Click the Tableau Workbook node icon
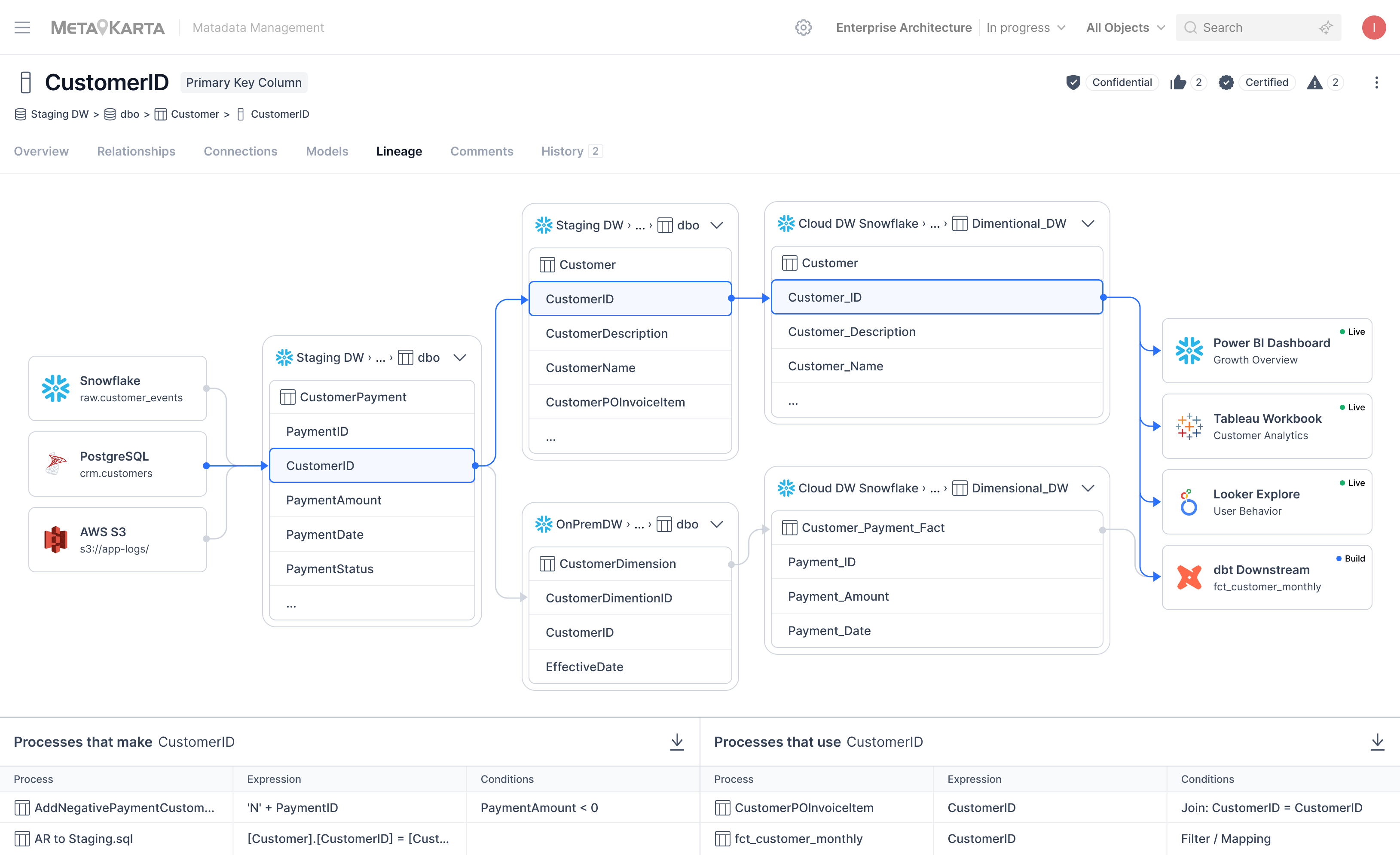Image resolution: width=1400 pixels, height=855 pixels. pyautogui.click(x=1189, y=426)
